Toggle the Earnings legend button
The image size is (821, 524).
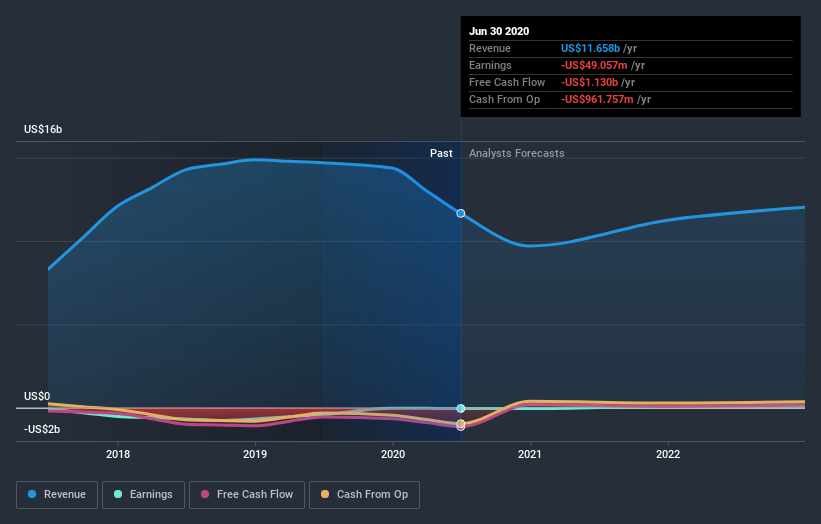[x=143, y=495]
